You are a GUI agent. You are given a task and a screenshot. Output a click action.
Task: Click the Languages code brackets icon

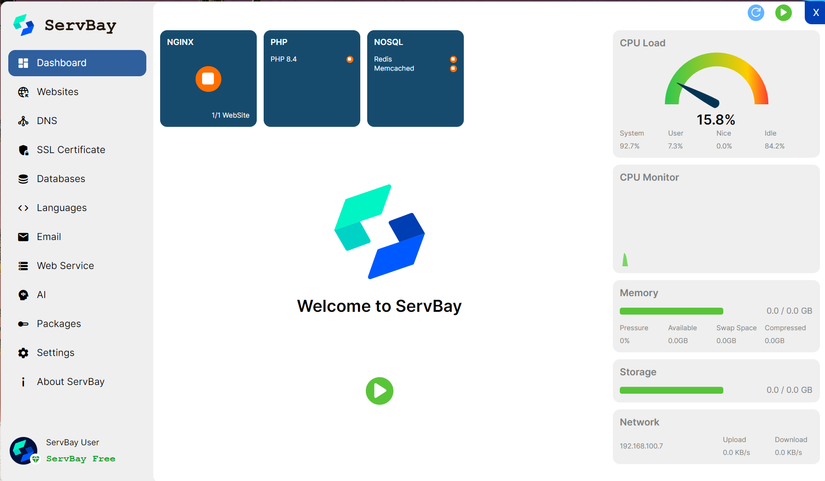pyautogui.click(x=23, y=208)
